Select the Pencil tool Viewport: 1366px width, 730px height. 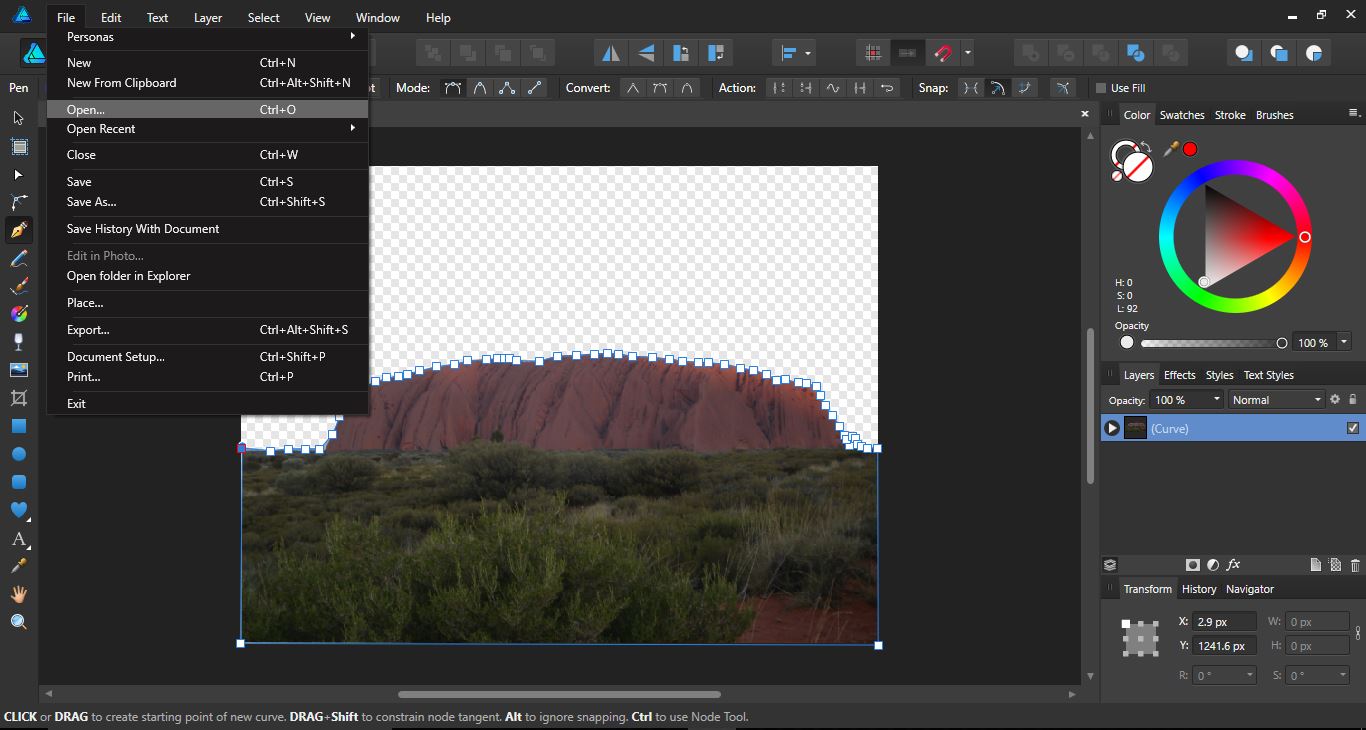19,257
